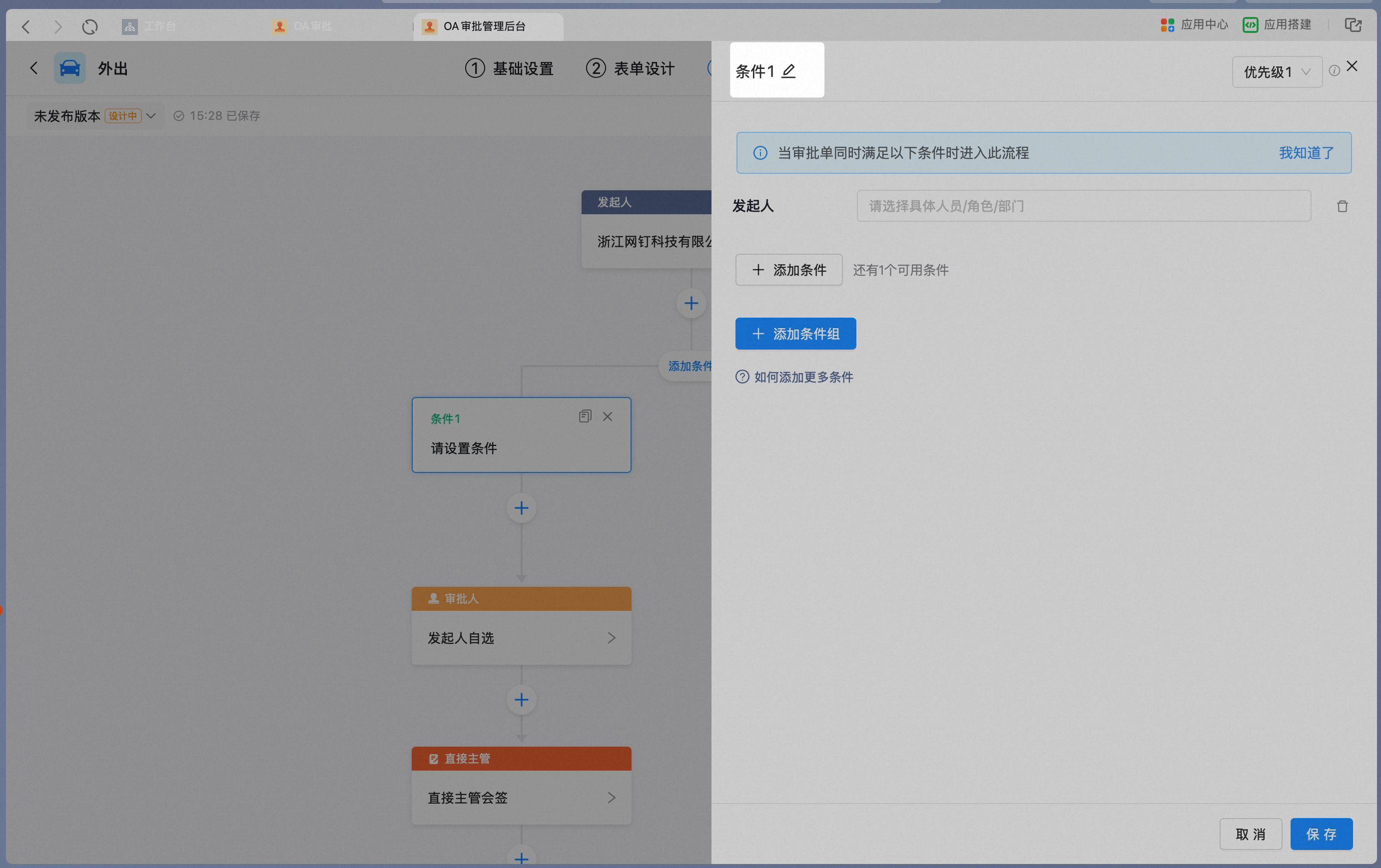Click the 设计中 status badge

[x=123, y=116]
